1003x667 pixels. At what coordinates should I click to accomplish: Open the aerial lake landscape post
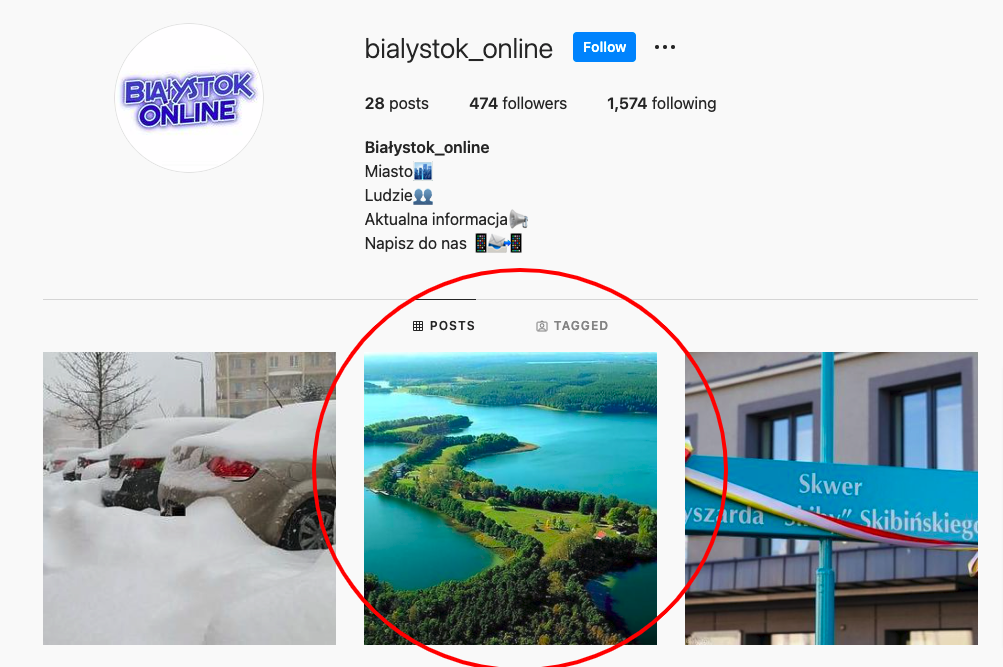[x=510, y=498]
